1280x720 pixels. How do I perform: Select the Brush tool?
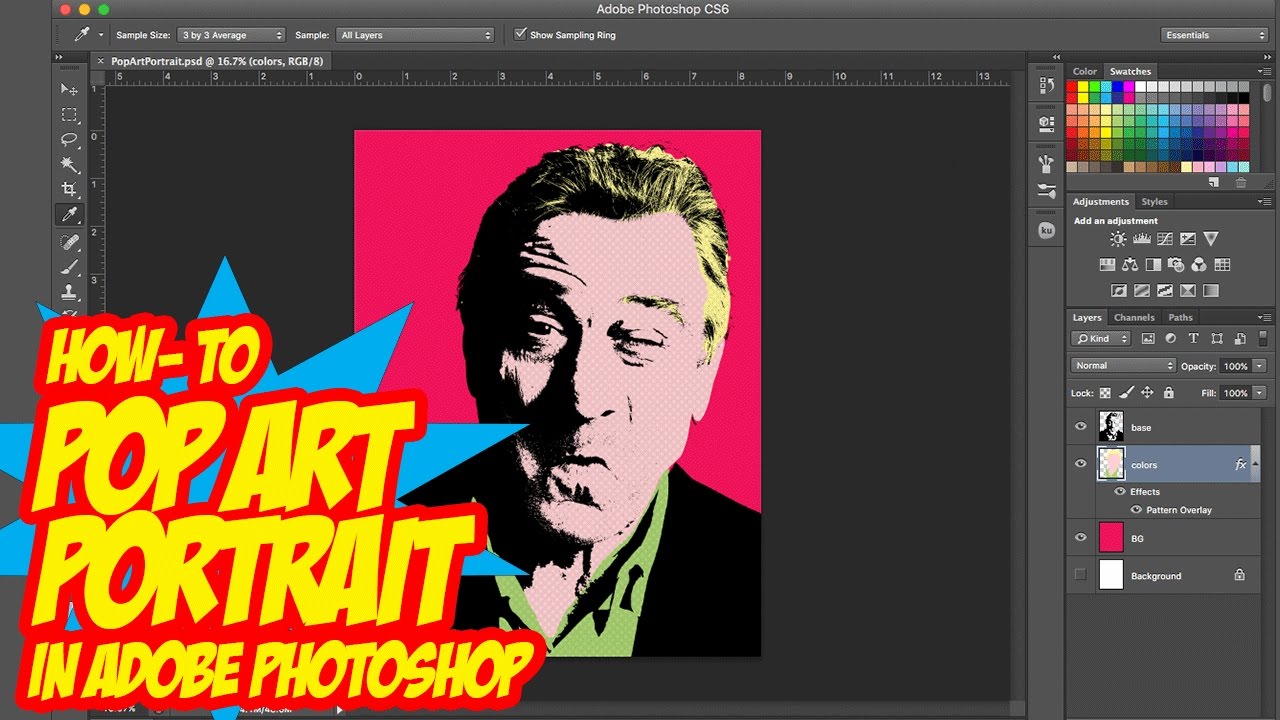point(69,267)
